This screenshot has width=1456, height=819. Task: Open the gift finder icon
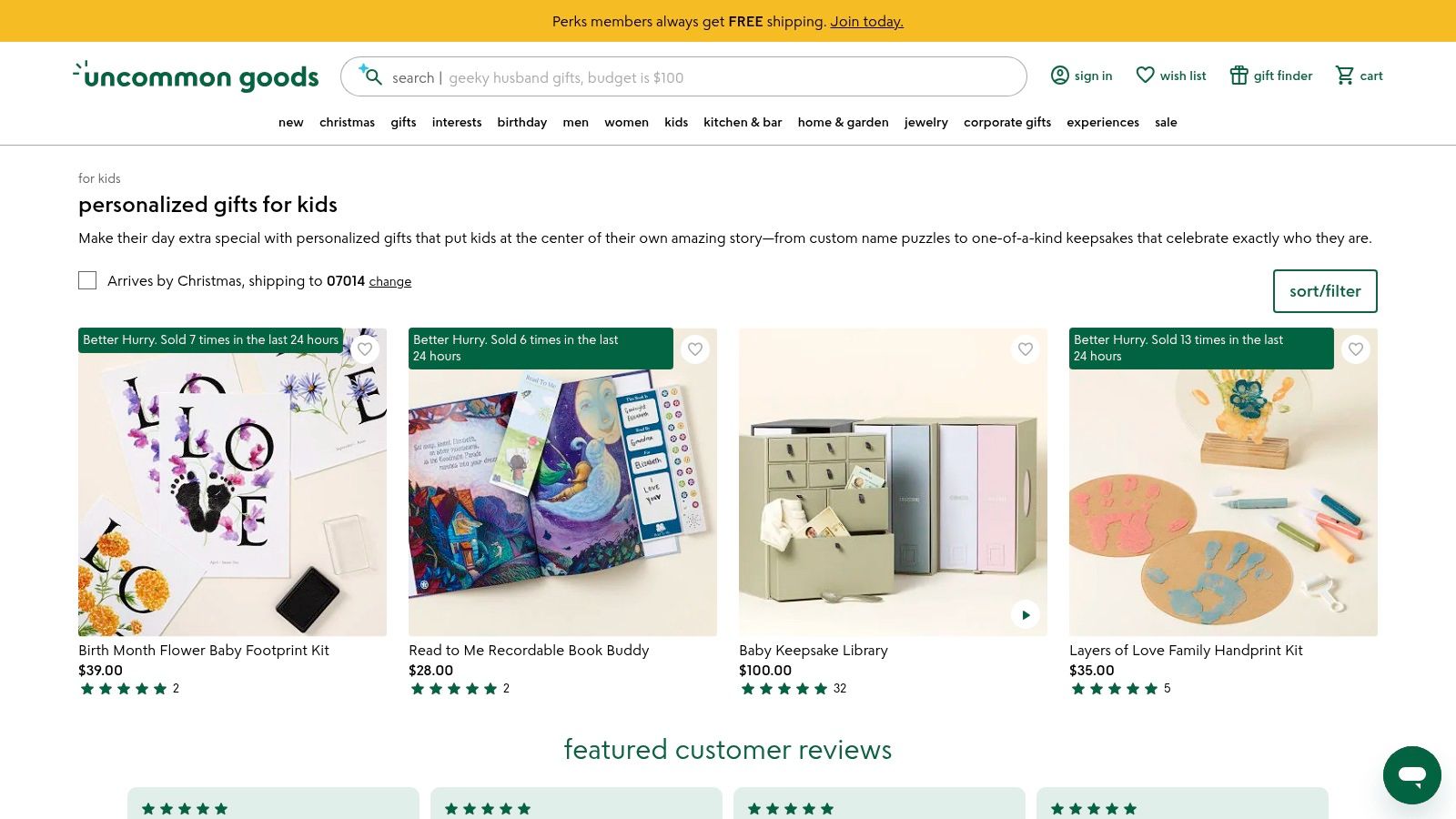1239,76
